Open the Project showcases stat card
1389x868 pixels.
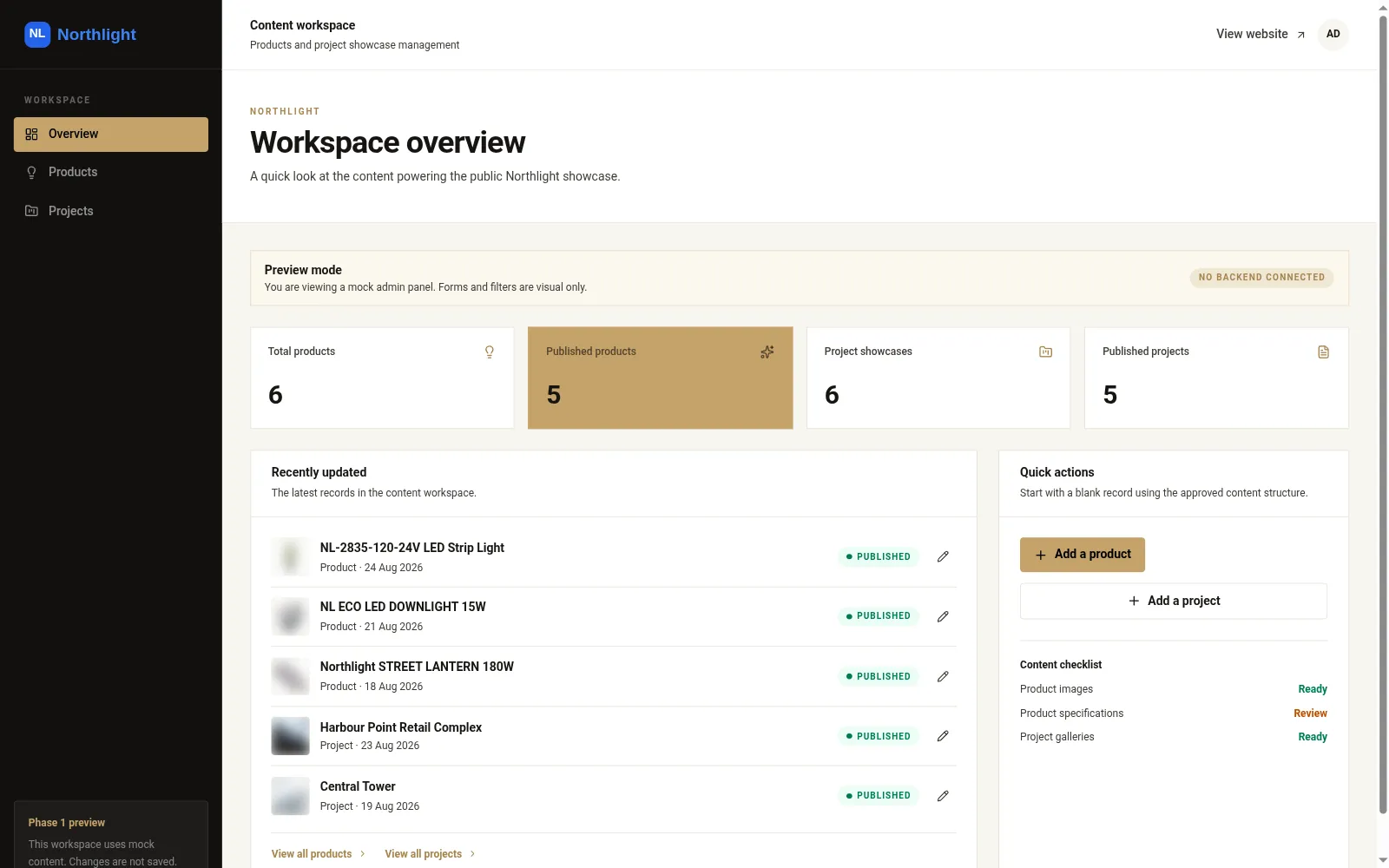tap(938, 378)
